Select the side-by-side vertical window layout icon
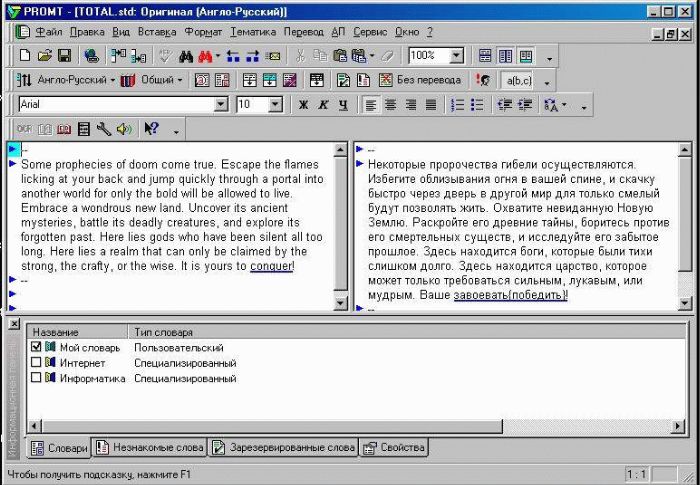Image resolution: width=700 pixels, height=485 pixels. 505,56
